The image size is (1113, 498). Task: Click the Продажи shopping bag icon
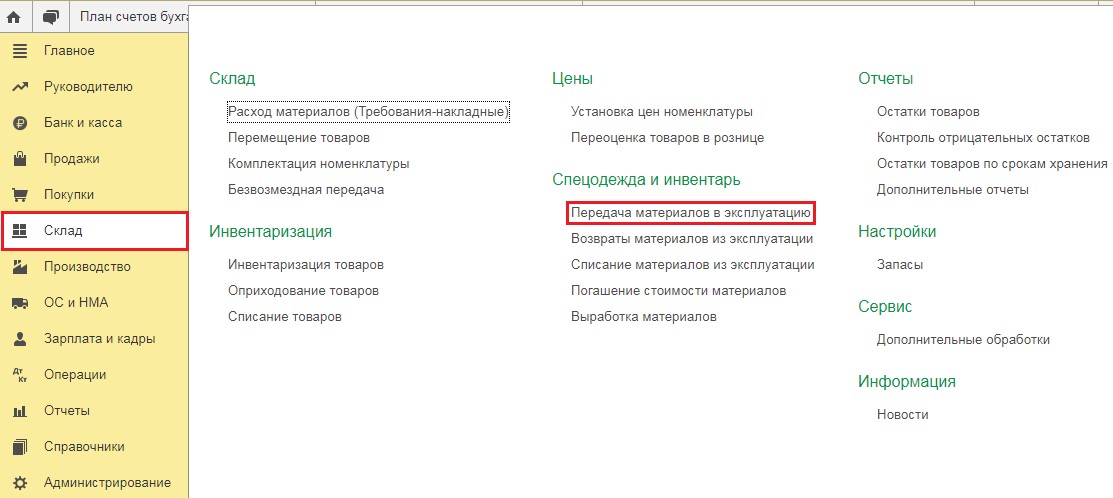click(19, 159)
